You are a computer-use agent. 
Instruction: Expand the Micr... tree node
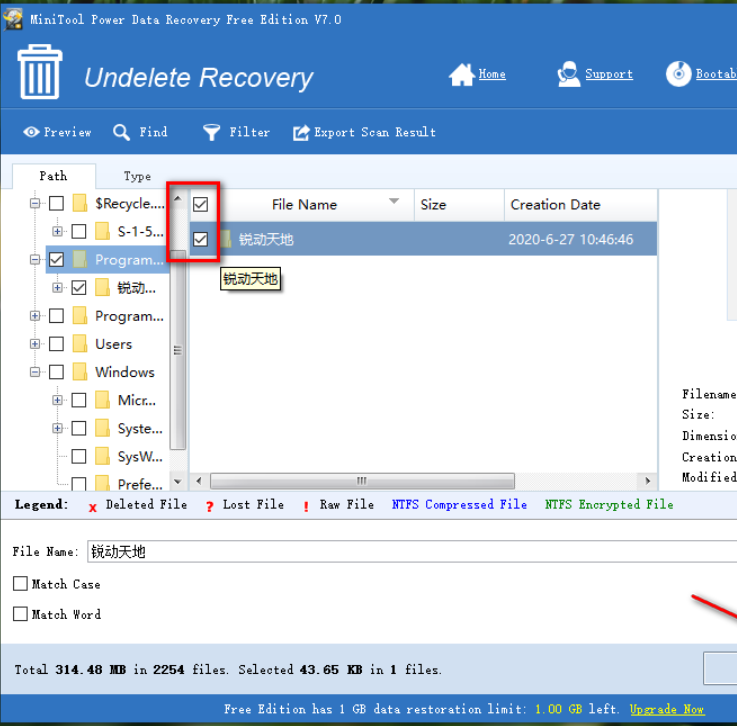click(x=57, y=400)
